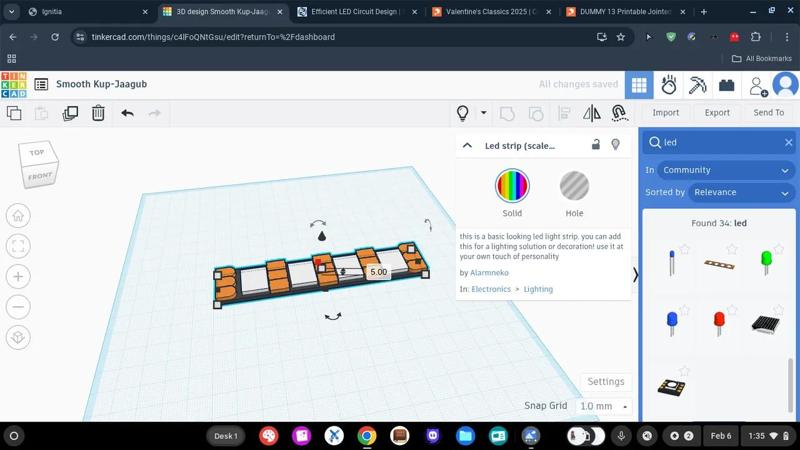Open the visibility options dropdown arrow
The height and width of the screenshot is (450, 800).
point(483,113)
